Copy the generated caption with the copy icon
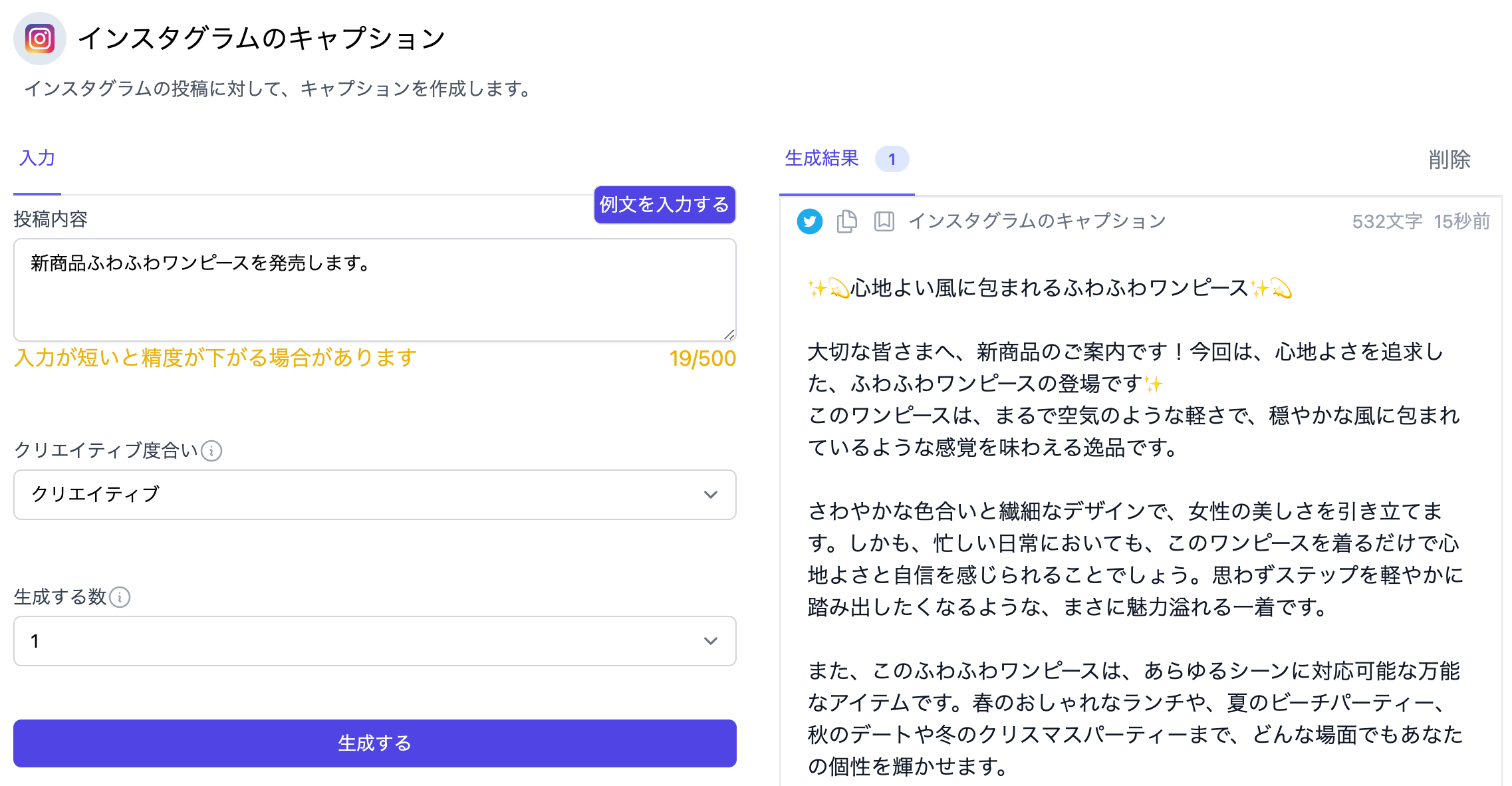The image size is (1512, 786). (846, 221)
